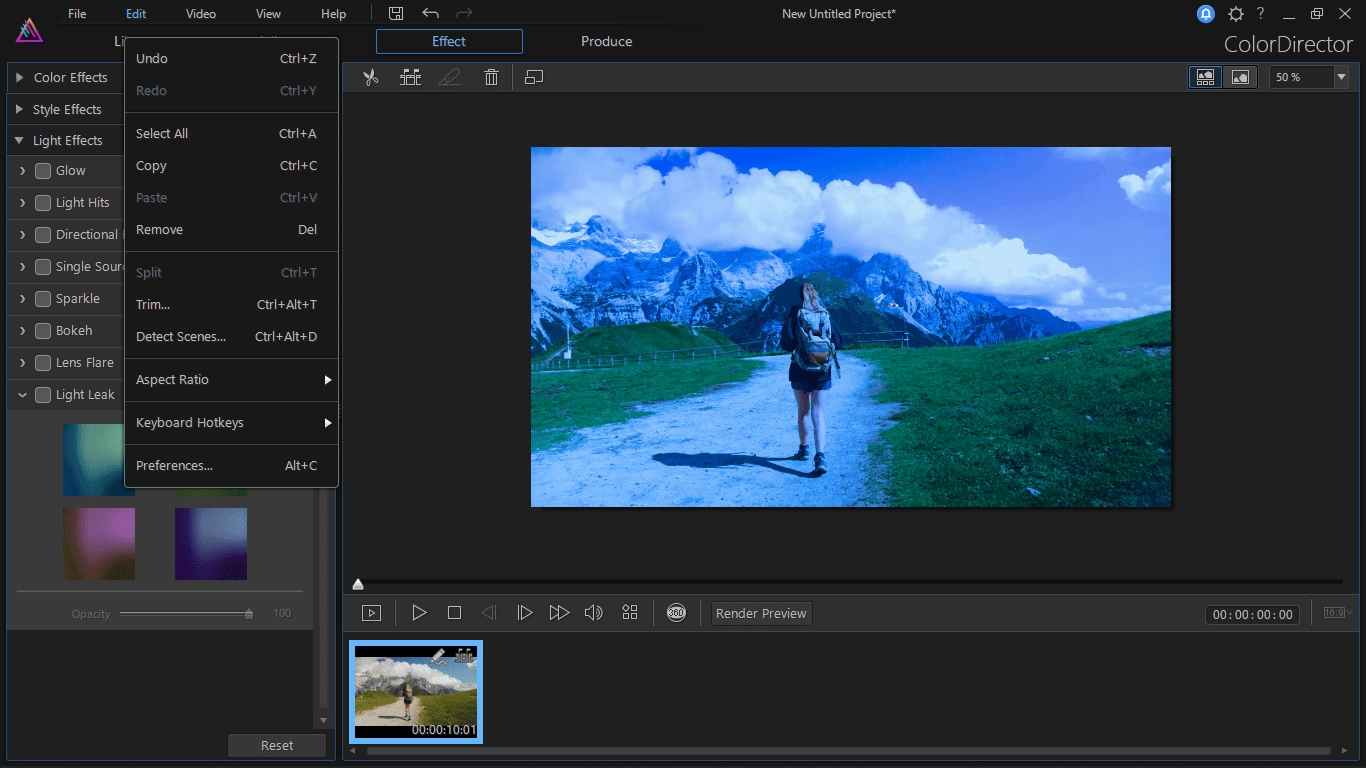Enable the Directional light checkbox
The width and height of the screenshot is (1366, 768).
[x=43, y=235]
